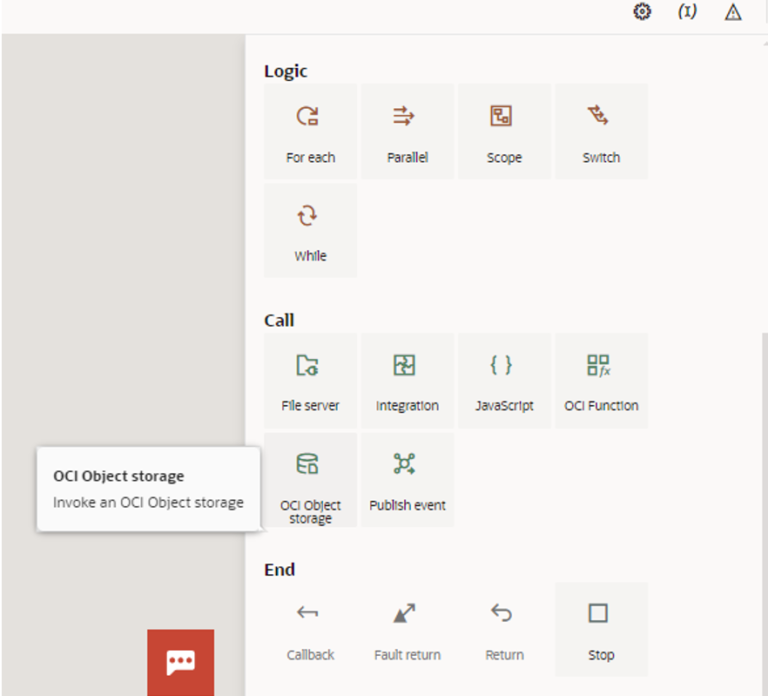
Task: Choose the Scope action tile
Action: (504, 131)
